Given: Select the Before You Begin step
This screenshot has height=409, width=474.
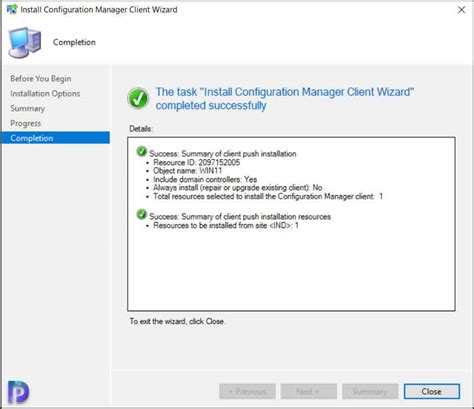Looking at the screenshot, I should pos(41,79).
